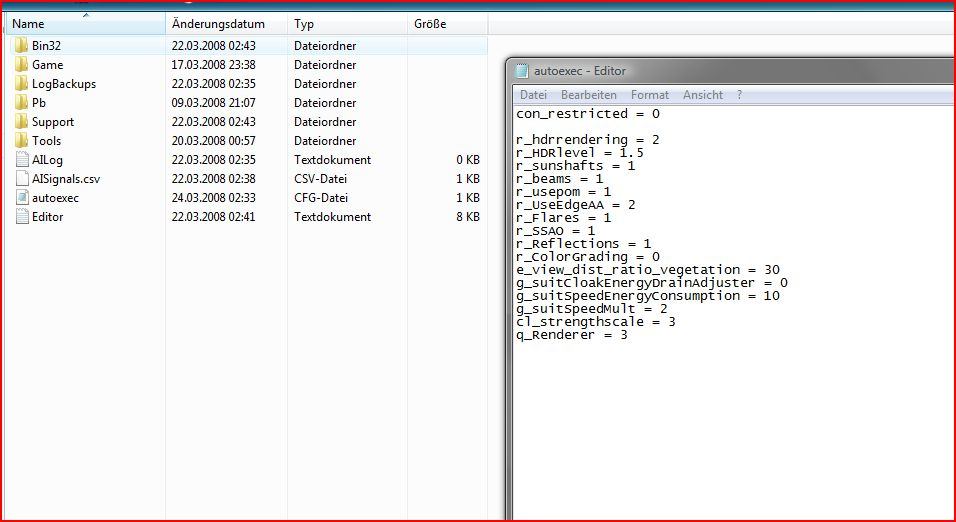Viewport: 956px width, 522px height.
Task: Click the r_HDRlevel = 1.5 line
Action: [x=580, y=152]
